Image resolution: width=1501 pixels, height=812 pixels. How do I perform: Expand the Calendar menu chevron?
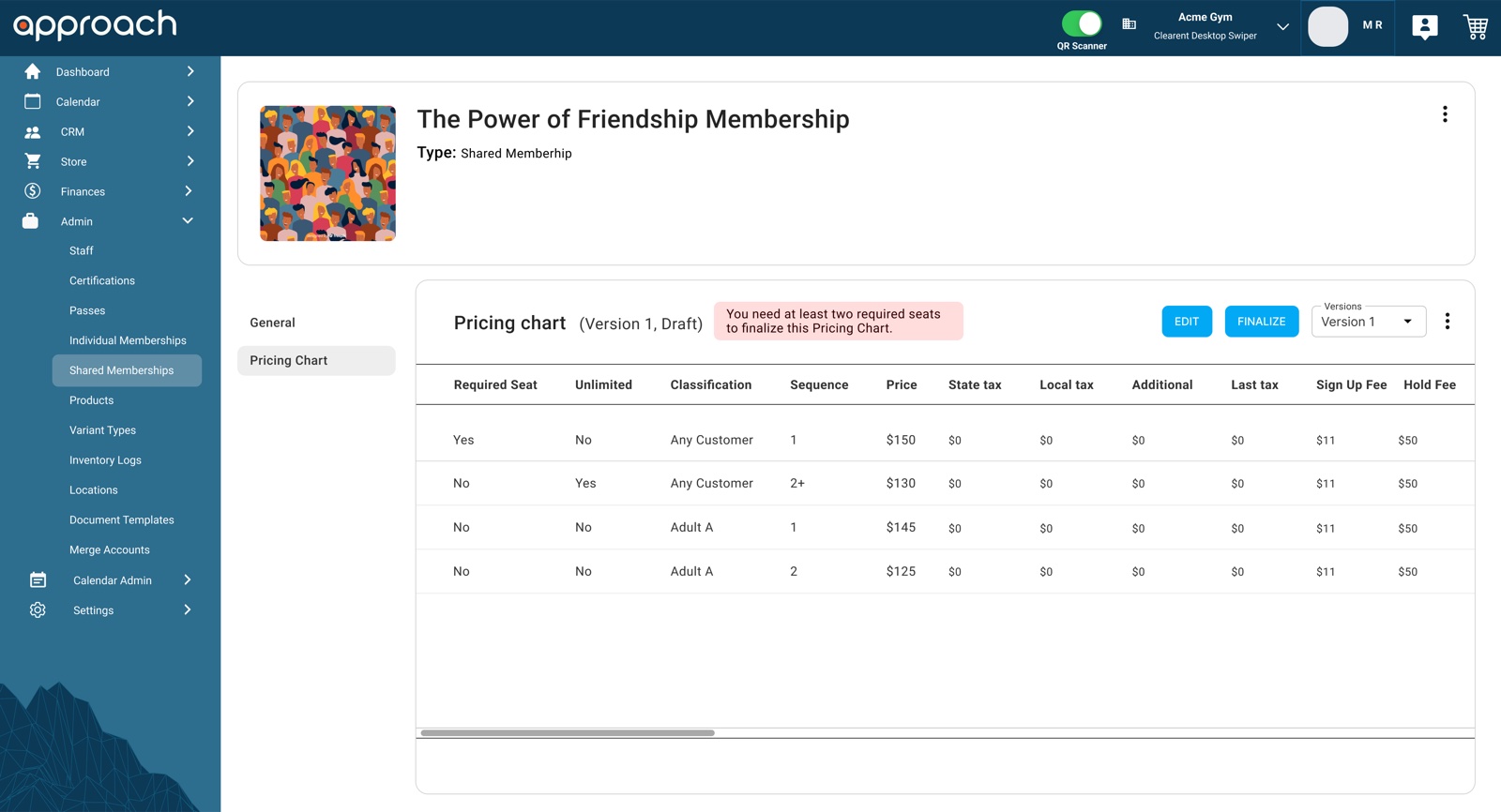pos(190,101)
